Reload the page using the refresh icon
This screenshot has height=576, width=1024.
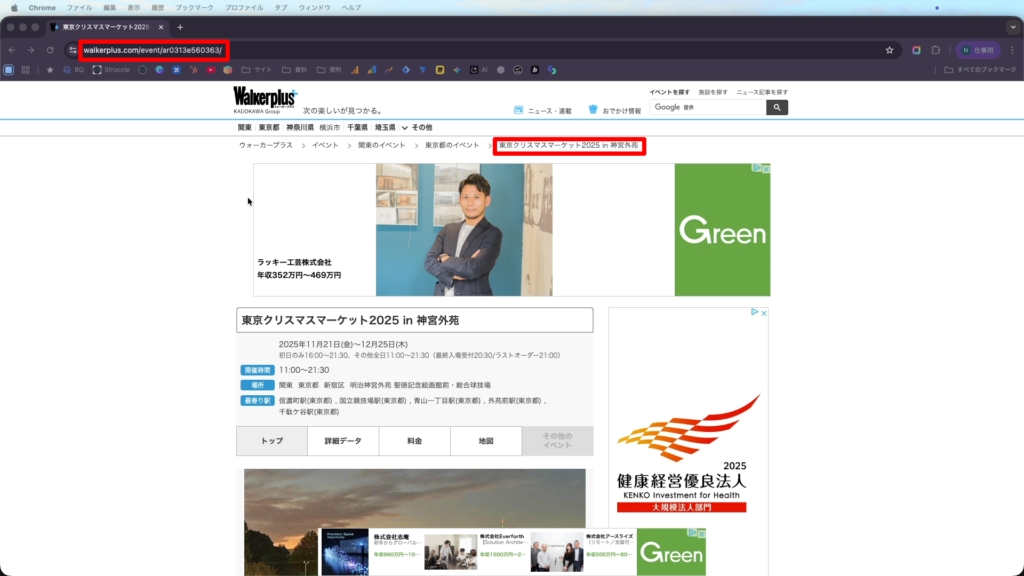[50, 50]
